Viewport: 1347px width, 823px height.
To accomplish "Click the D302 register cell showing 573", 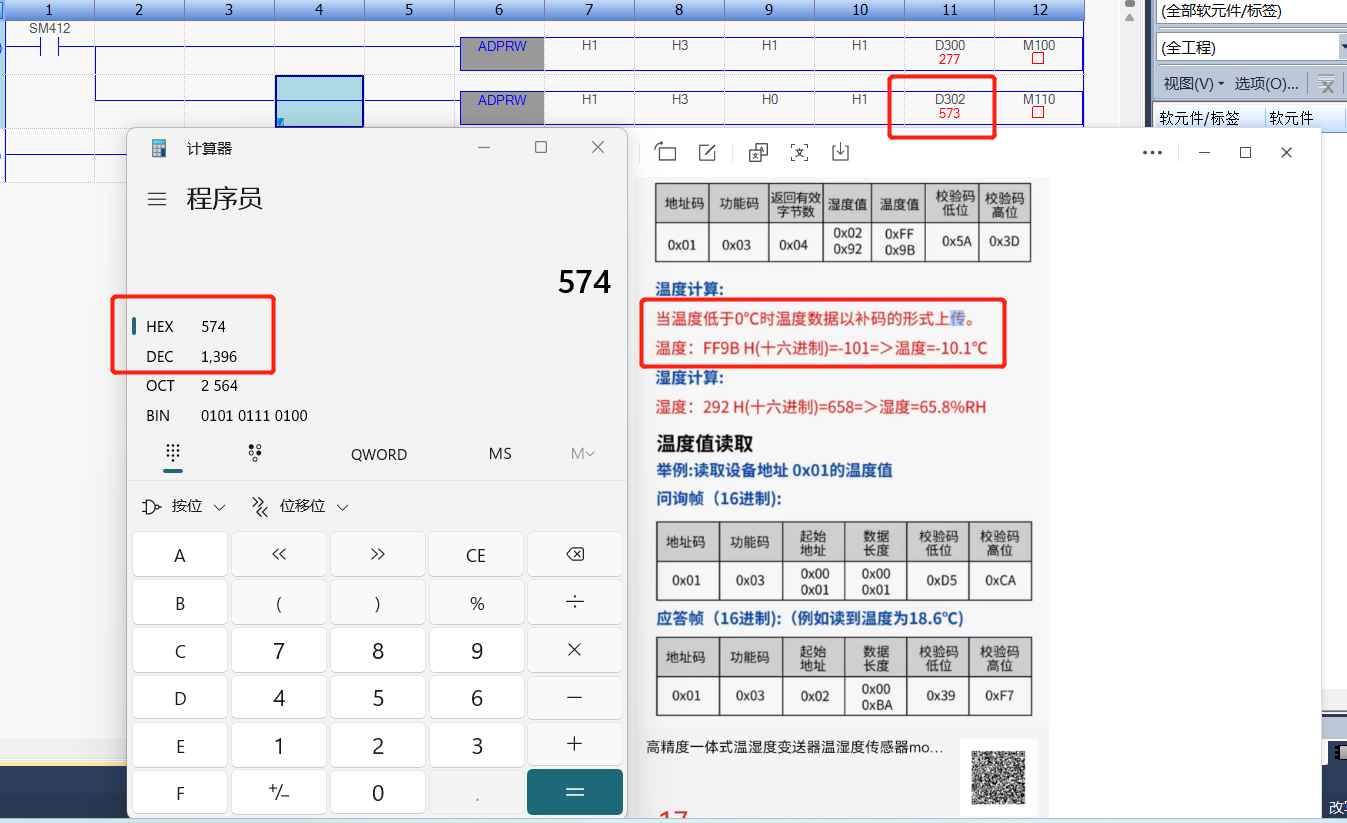I will pos(949,106).
